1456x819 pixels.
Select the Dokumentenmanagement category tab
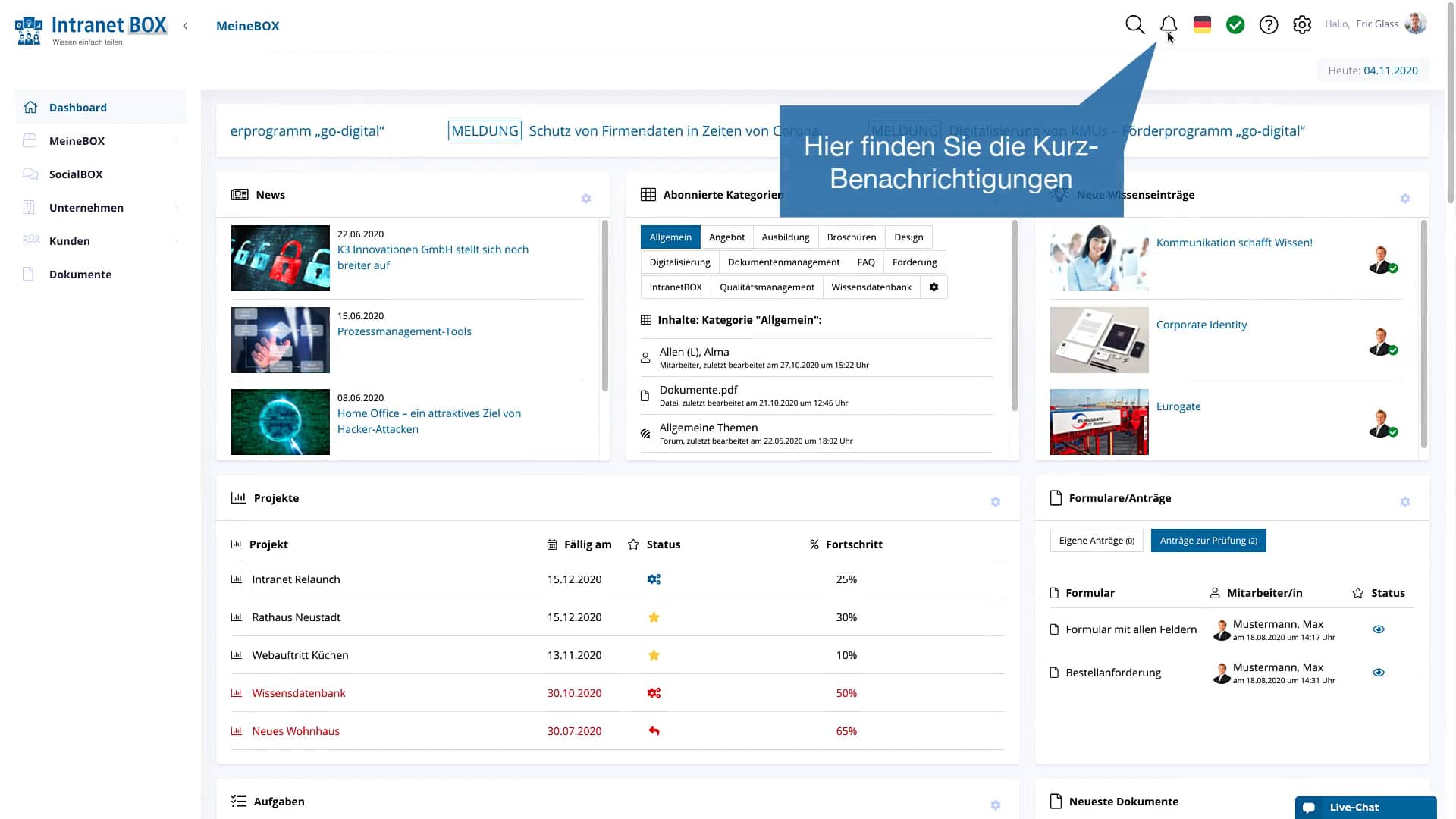(783, 262)
